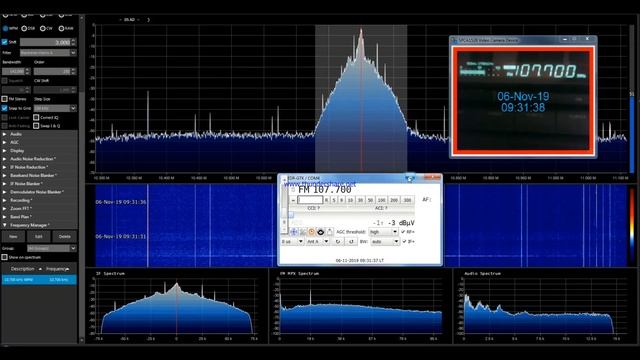This screenshot has width=640, height=360.
Task: Select the highlighted WFM frequency entry row
Action: tap(39, 280)
